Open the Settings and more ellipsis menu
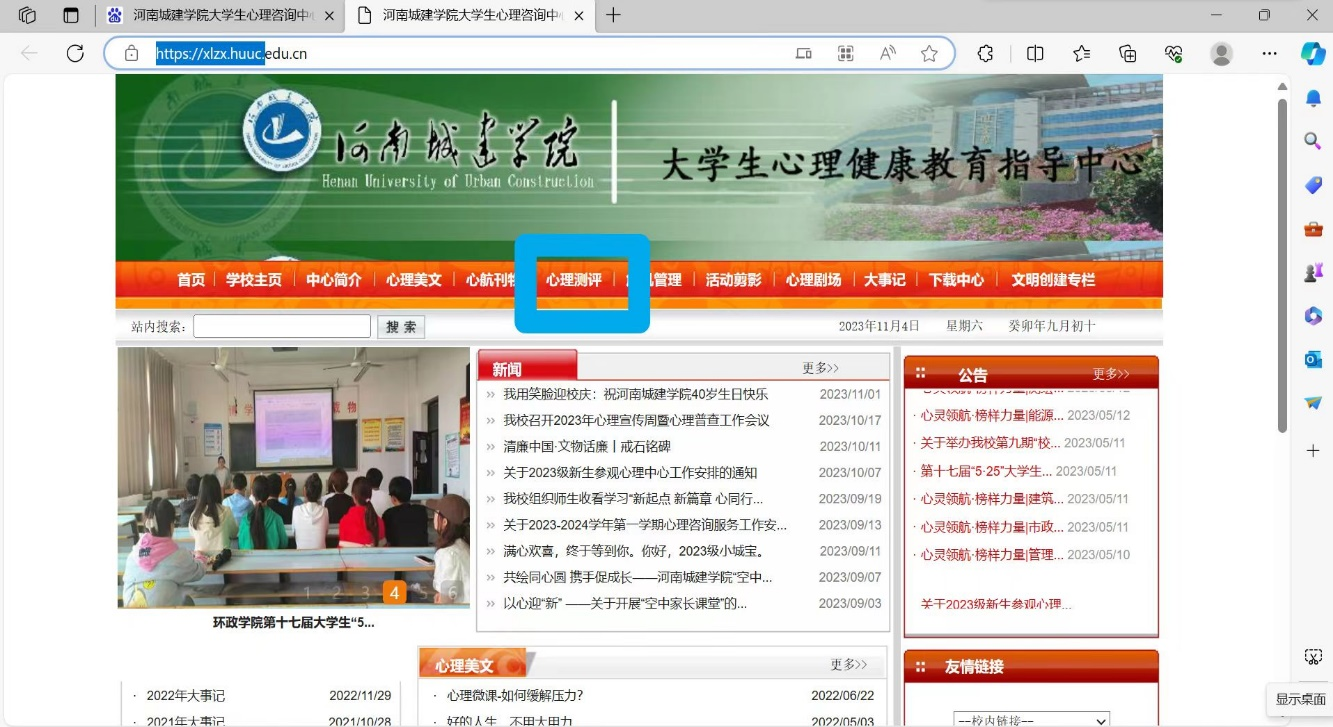The width and height of the screenshot is (1333, 727). tap(1270, 54)
